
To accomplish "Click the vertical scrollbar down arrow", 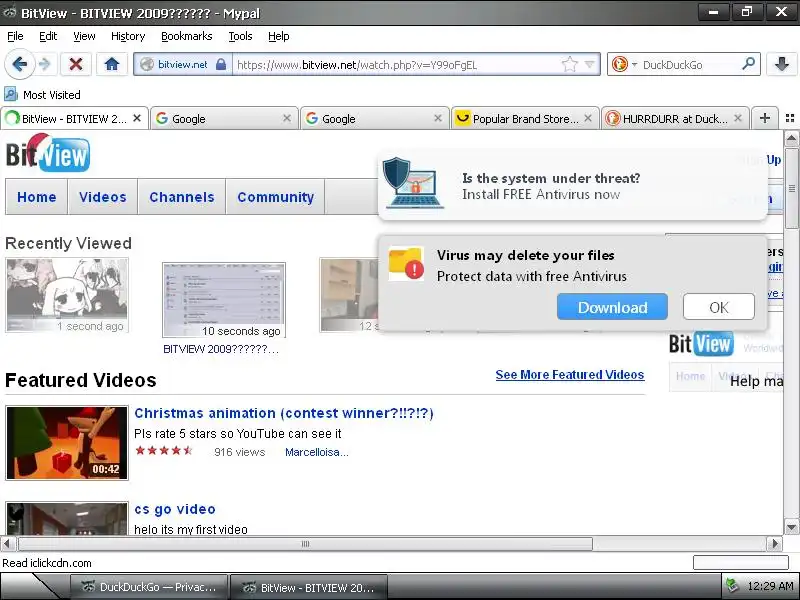I will [791, 527].
